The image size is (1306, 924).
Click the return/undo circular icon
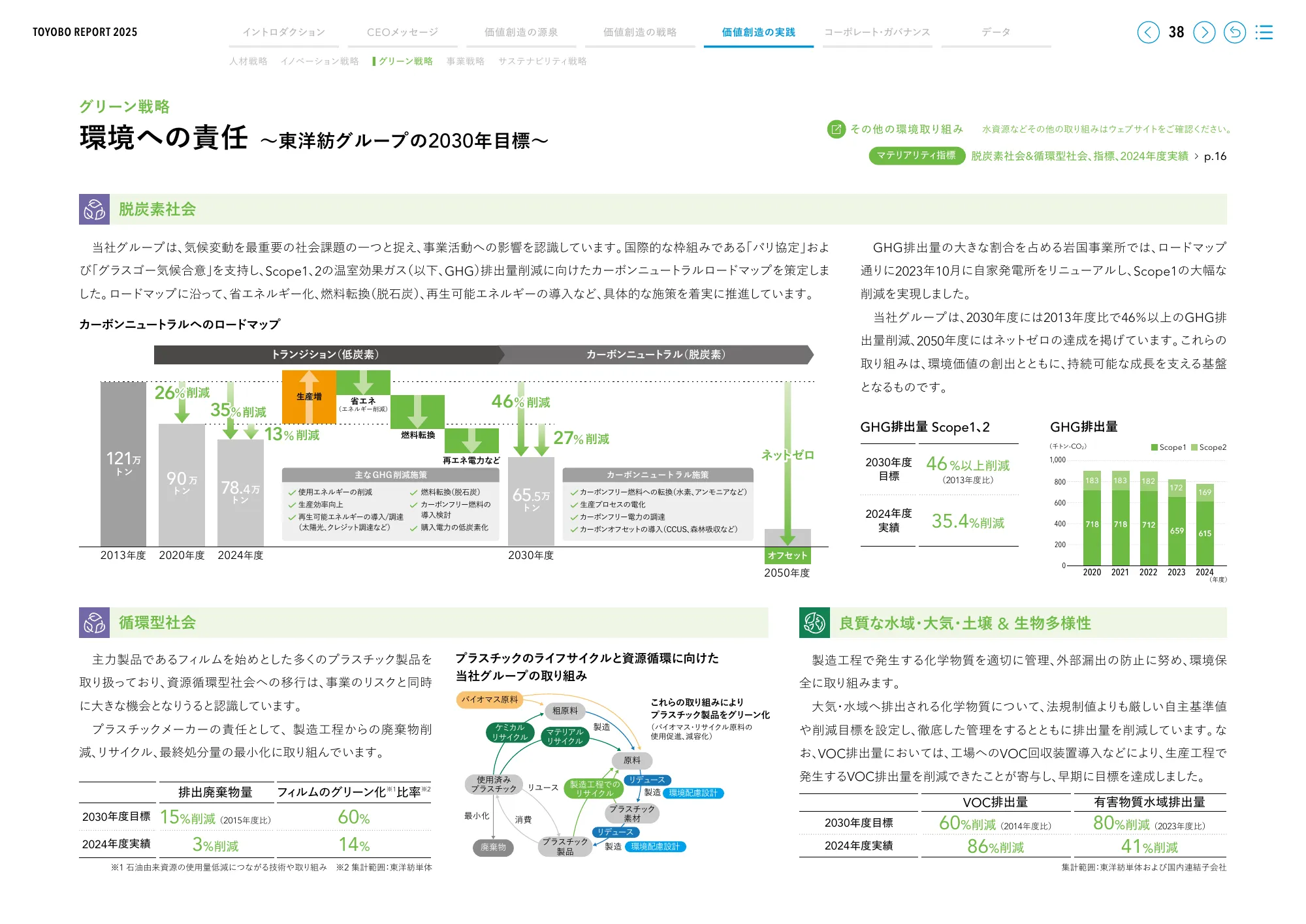click(x=1235, y=31)
